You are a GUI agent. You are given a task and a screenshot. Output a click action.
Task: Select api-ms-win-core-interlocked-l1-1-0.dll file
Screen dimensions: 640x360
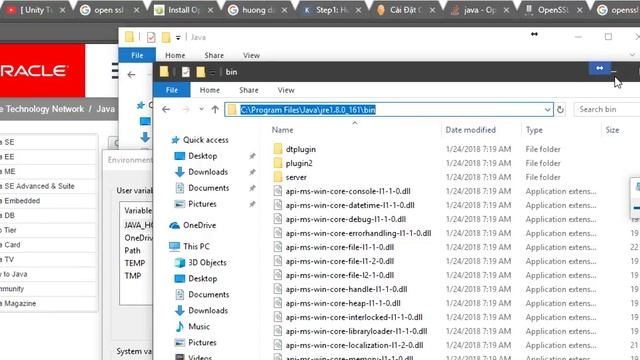354,317
